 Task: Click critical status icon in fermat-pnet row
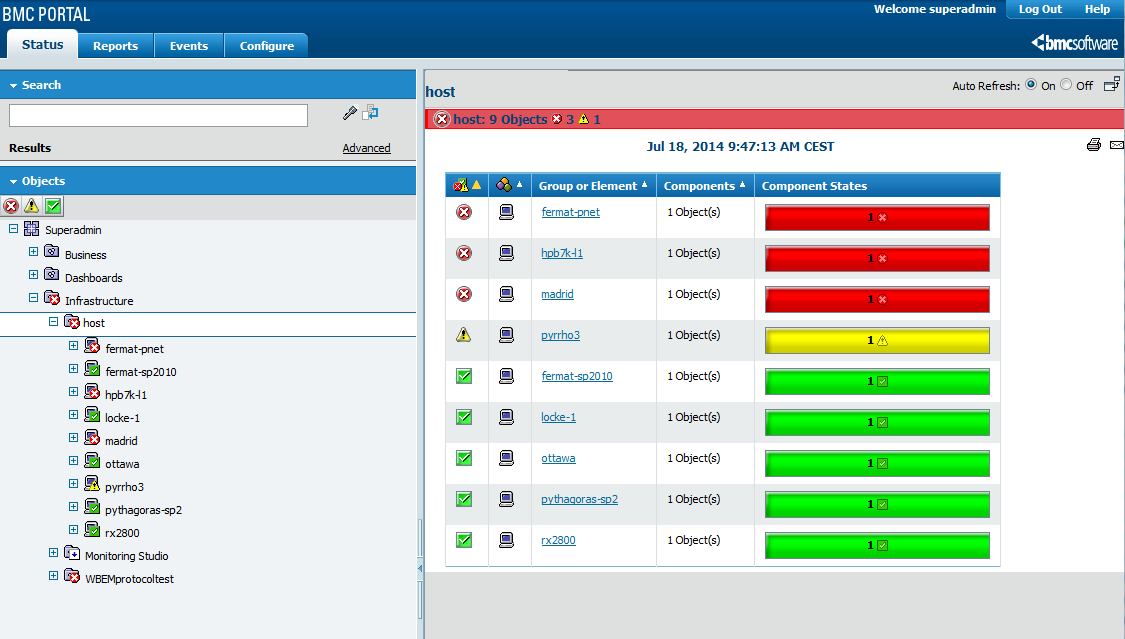pos(464,212)
